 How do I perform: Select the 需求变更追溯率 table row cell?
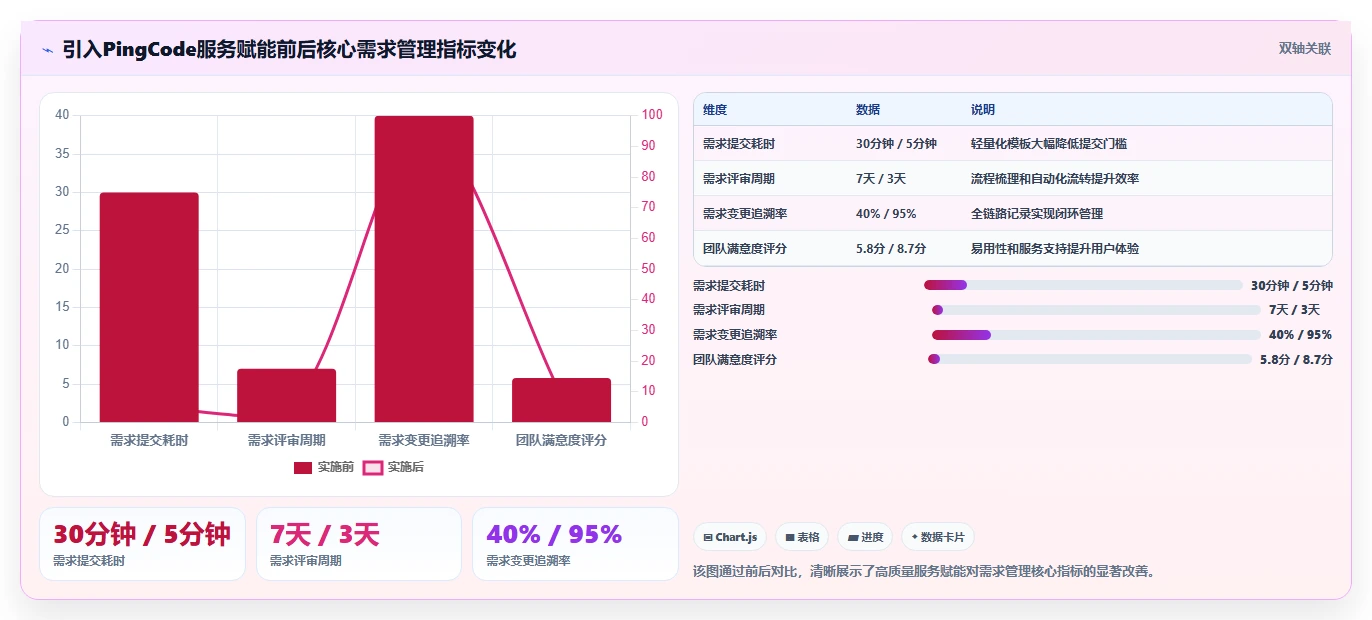(745, 214)
